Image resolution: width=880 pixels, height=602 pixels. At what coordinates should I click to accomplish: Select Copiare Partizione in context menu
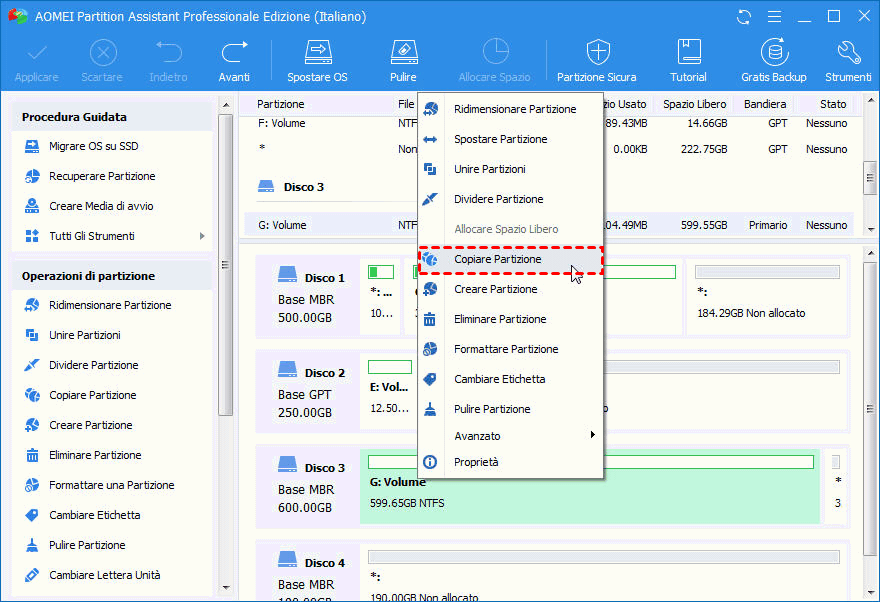511,259
